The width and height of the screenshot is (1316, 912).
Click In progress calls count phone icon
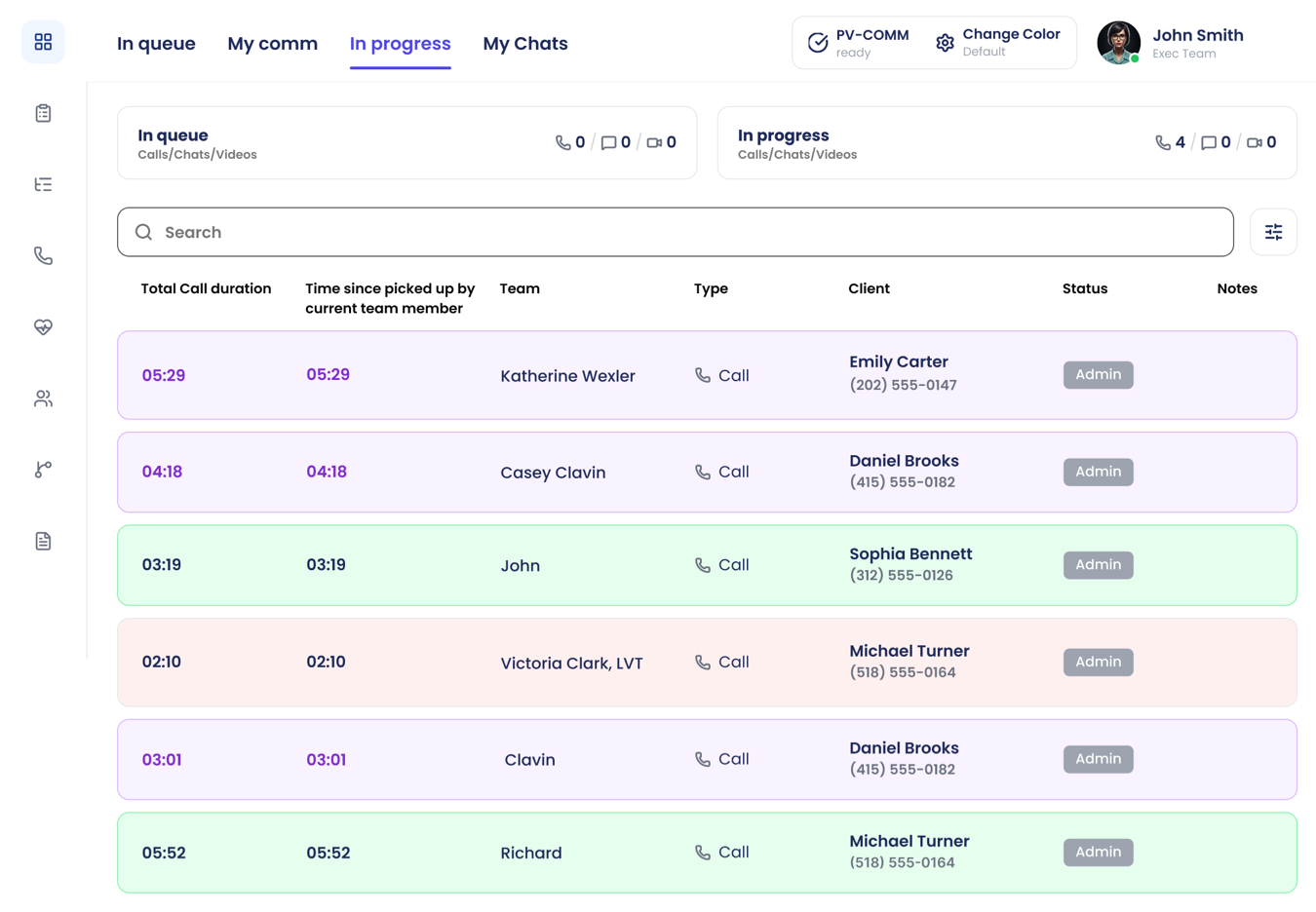point(1163,142)
